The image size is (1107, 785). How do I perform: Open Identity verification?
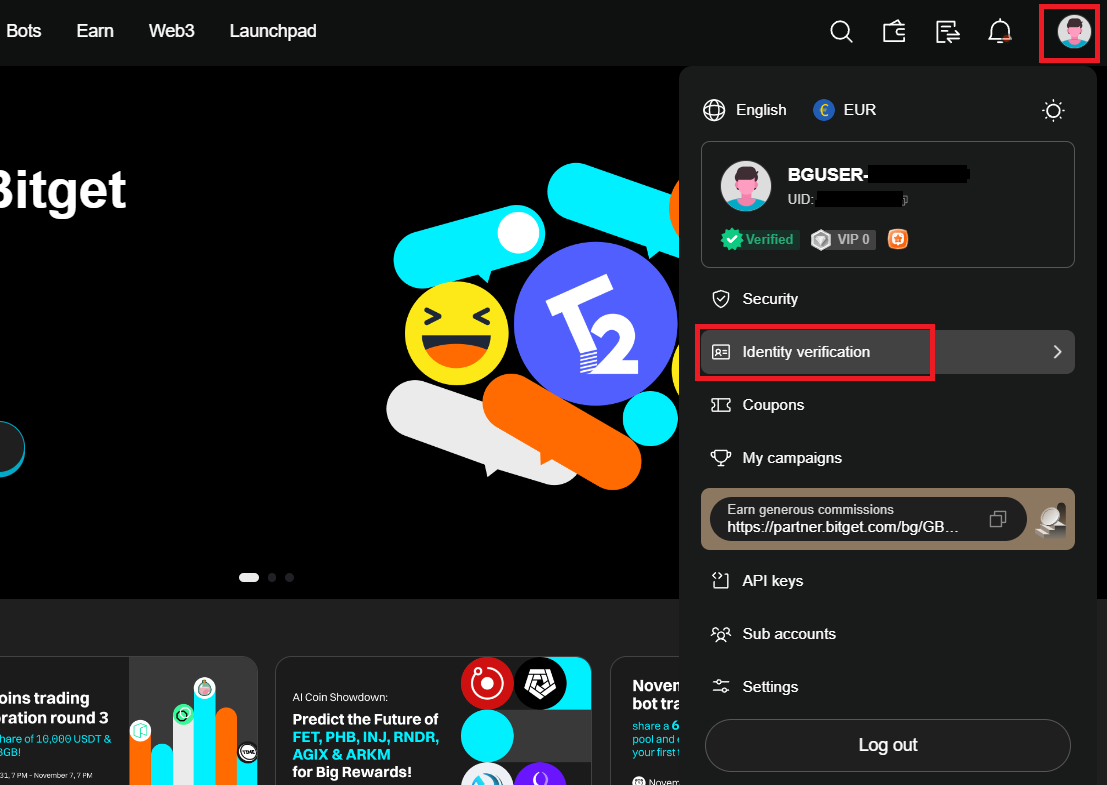tap(887, 352)
